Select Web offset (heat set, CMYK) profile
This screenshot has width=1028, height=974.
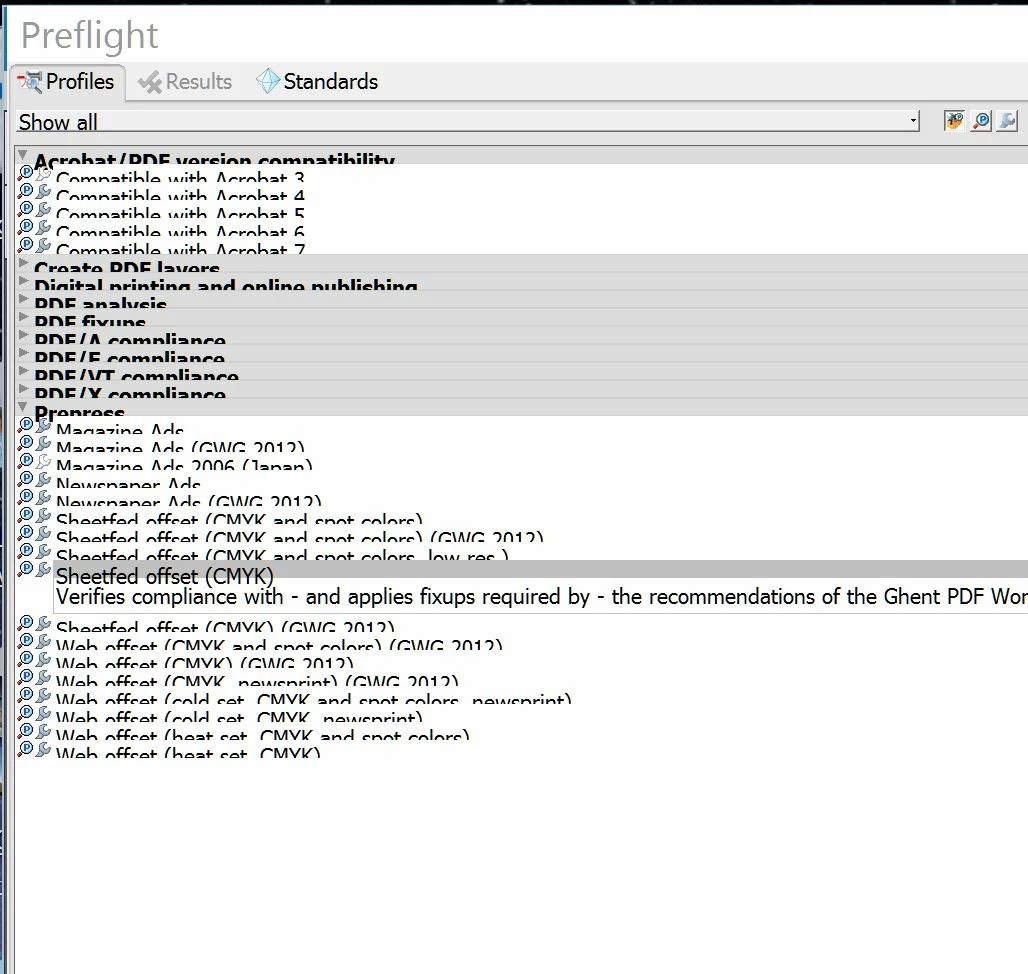(x=188, y=752)
